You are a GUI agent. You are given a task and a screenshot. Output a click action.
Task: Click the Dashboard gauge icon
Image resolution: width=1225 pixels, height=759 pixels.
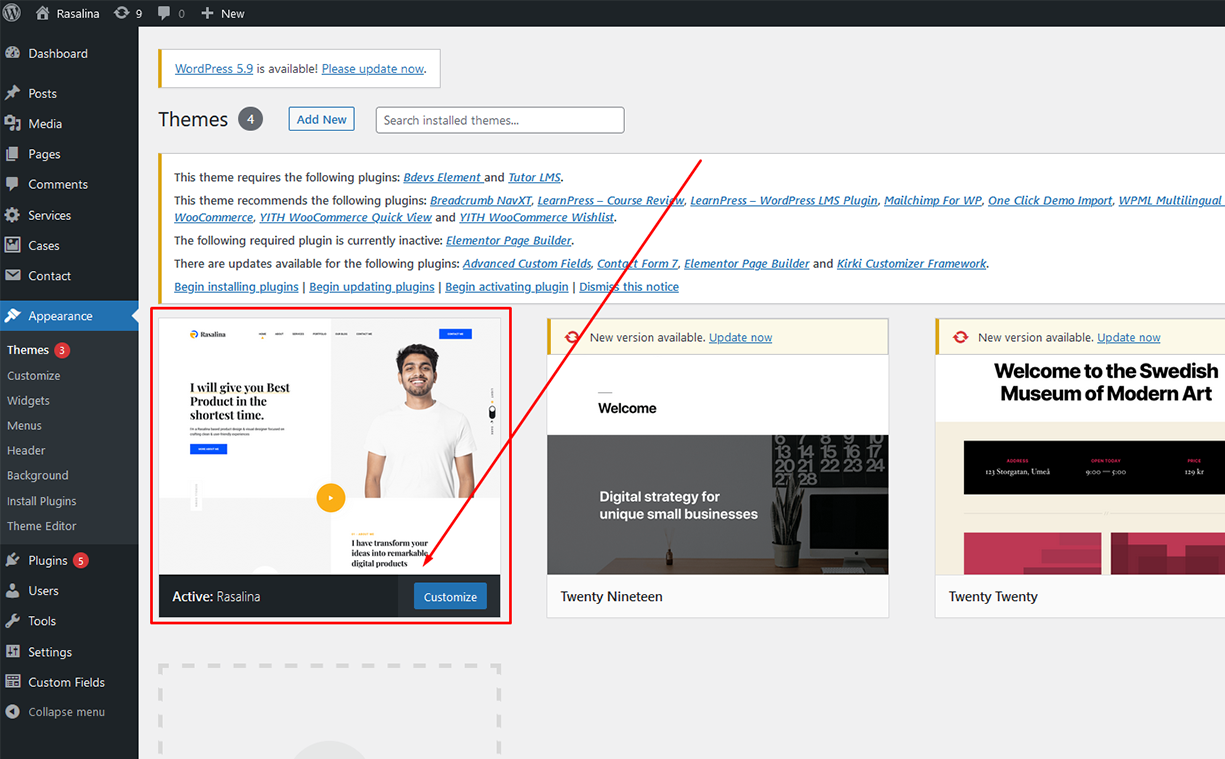[x=13, y=53]
